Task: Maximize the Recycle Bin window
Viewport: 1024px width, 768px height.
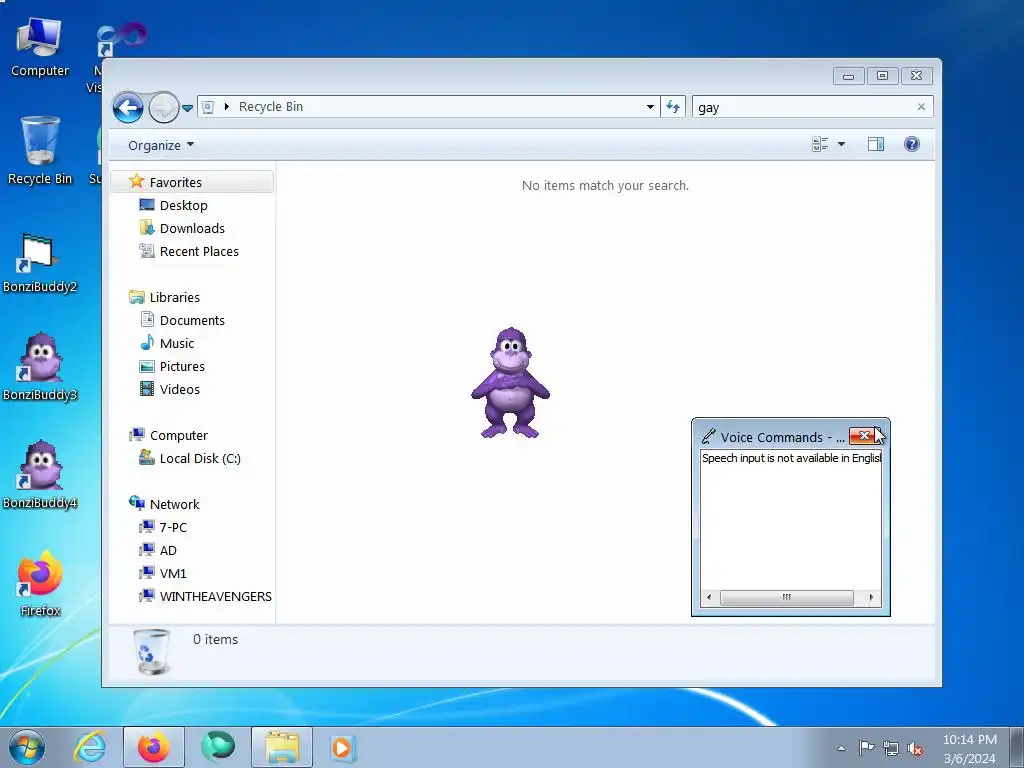Action: [x=882, y=76]
